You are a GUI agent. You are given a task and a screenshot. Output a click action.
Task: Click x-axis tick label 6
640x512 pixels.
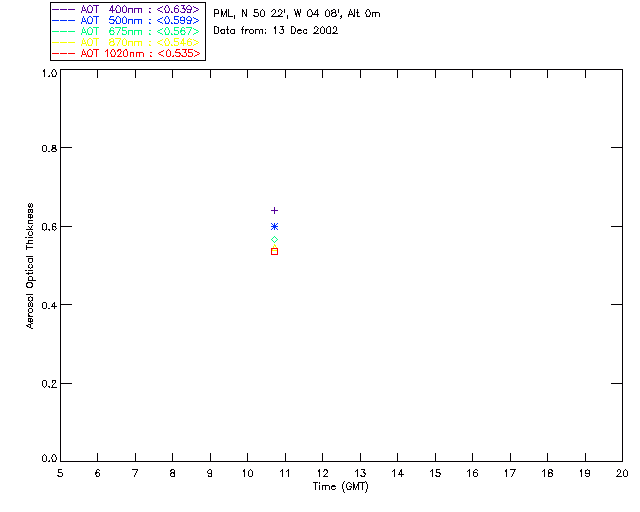point(98,473)
